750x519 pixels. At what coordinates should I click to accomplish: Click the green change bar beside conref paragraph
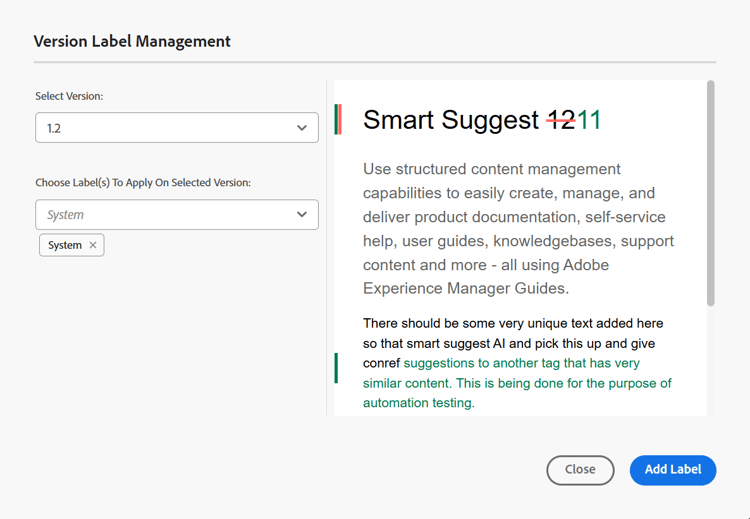coord(336,368)
